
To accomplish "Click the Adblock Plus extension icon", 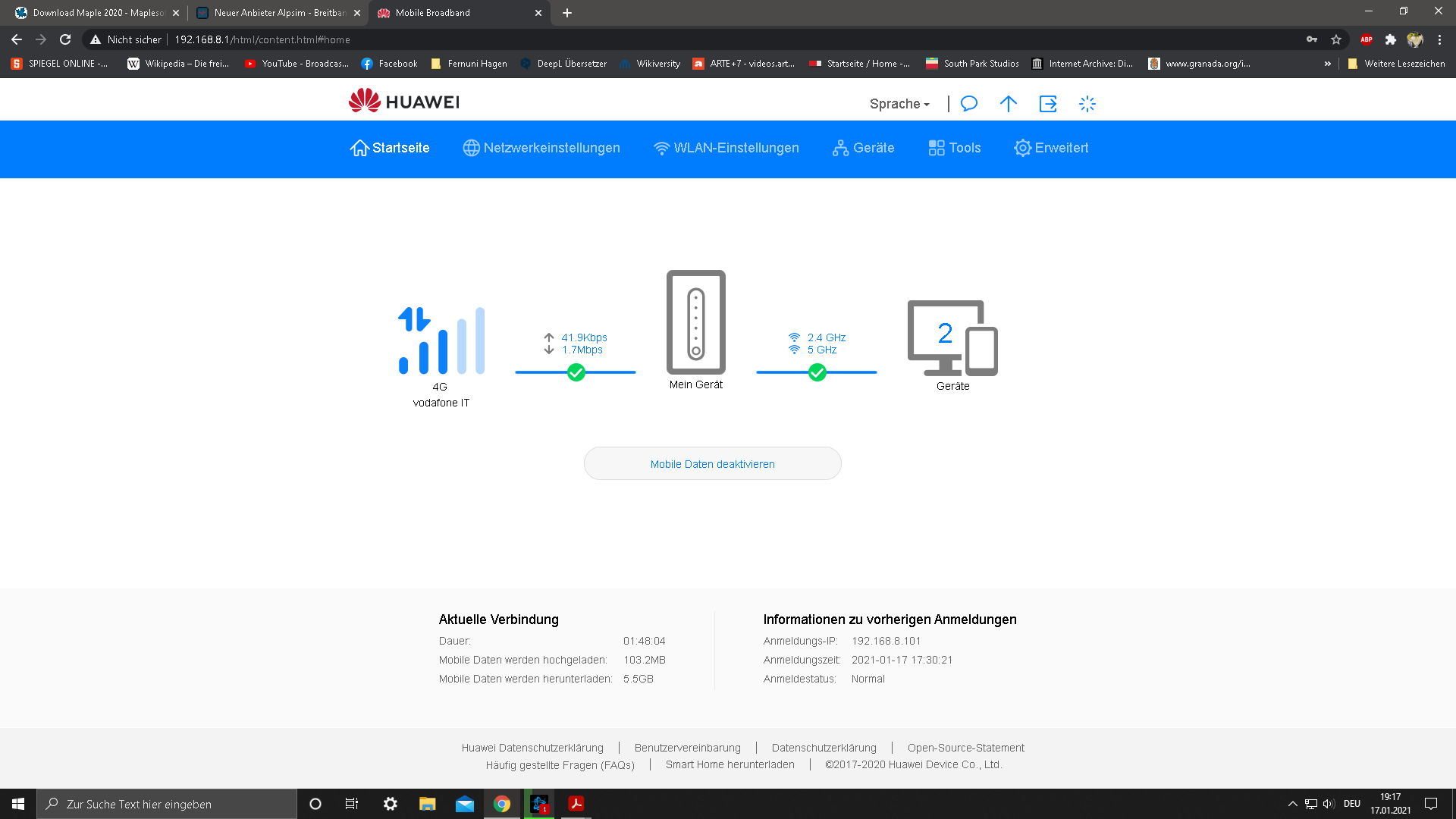I will coord(1367,39).
